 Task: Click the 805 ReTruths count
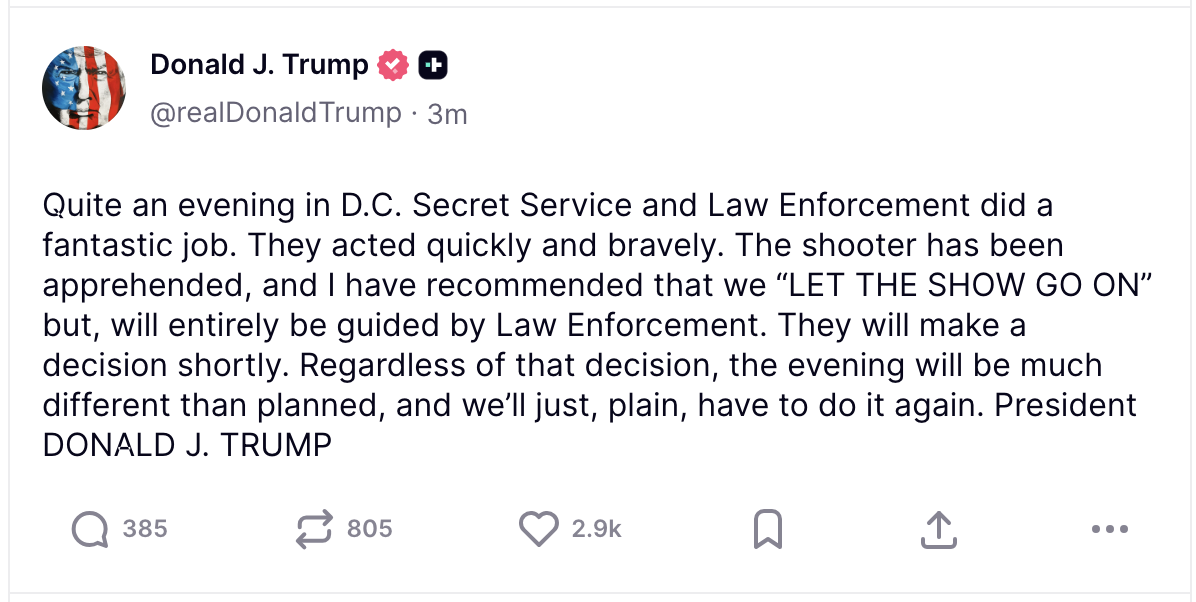pyautogui.click(x=370, y=529)
